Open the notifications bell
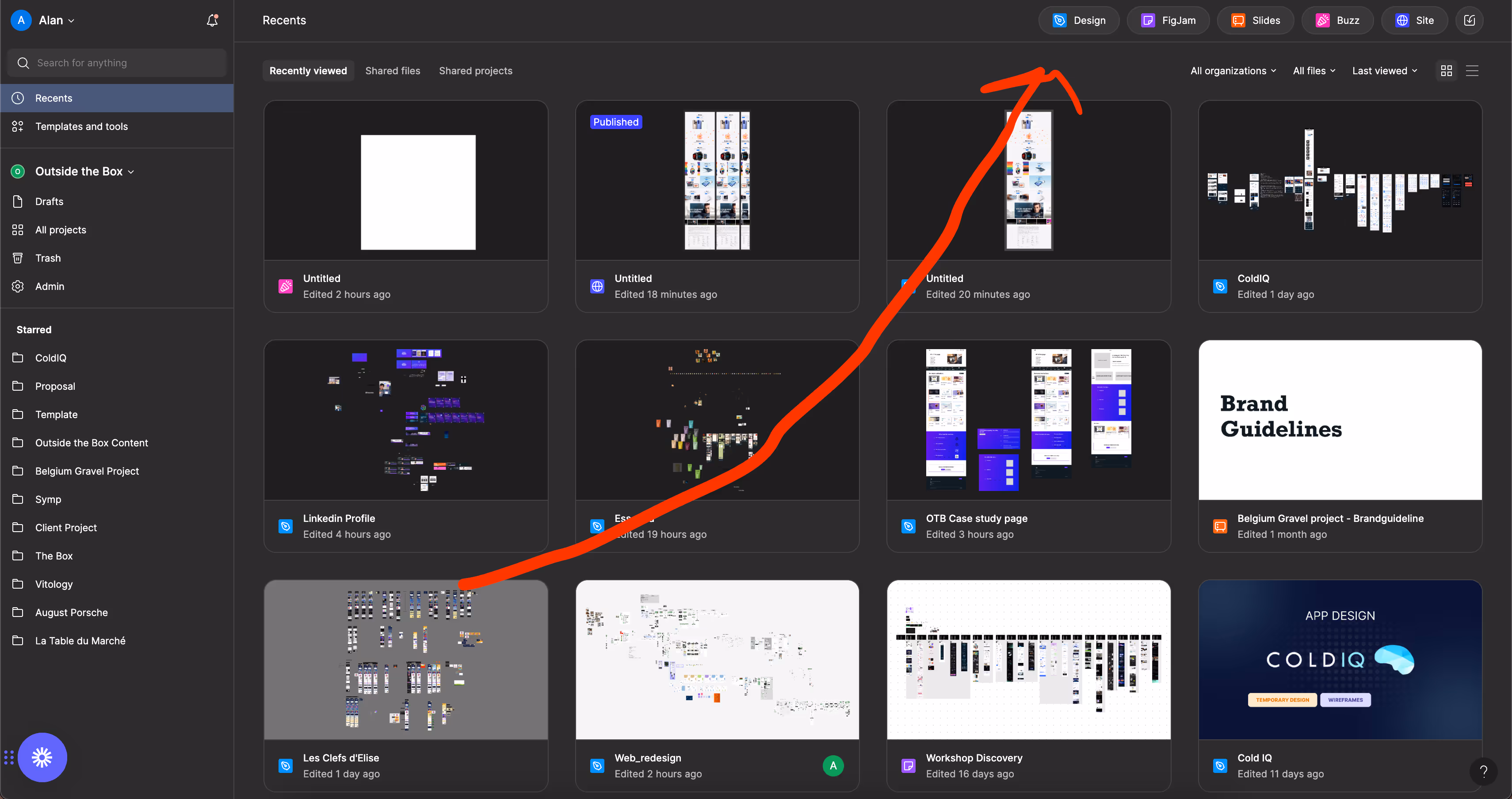The image size is (1512, 799). 212,20
